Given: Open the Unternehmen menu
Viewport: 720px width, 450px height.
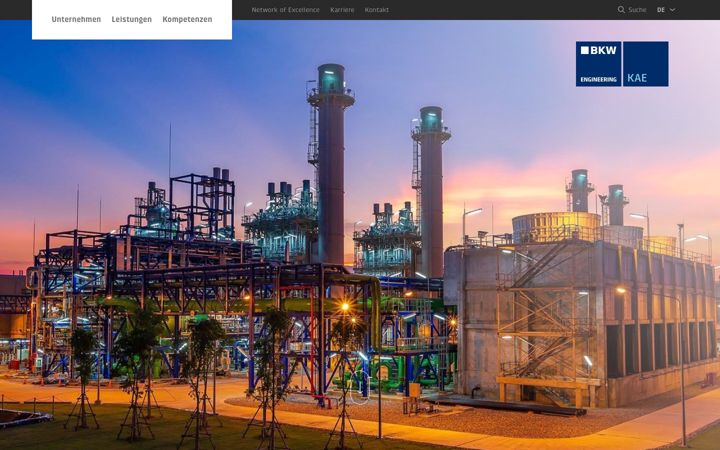Looking at the screenshot, I should (76, 19).
